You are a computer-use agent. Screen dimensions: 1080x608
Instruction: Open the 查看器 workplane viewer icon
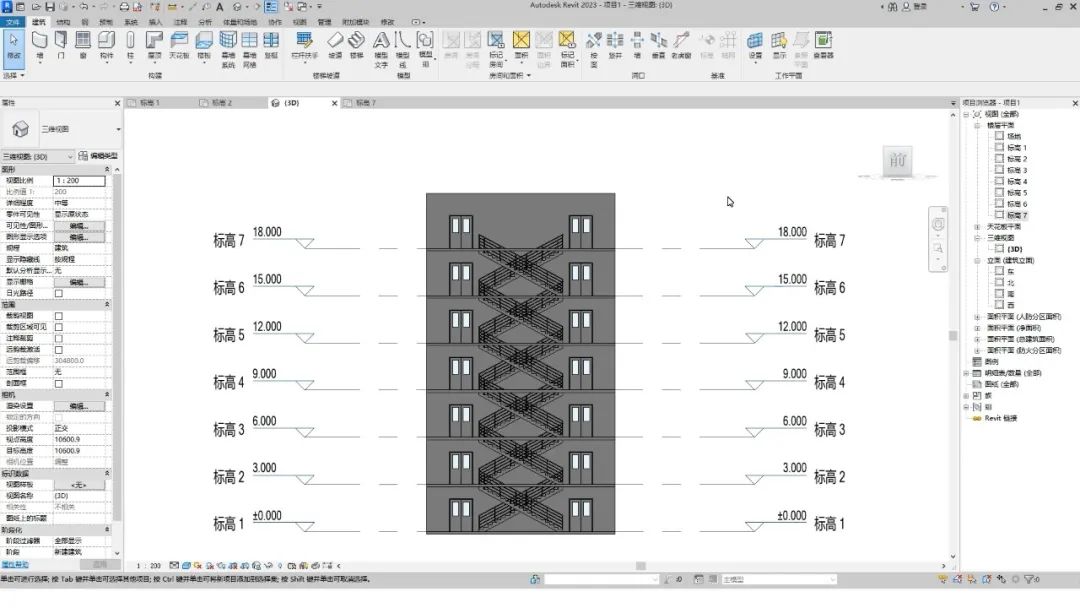pos(823,45)
